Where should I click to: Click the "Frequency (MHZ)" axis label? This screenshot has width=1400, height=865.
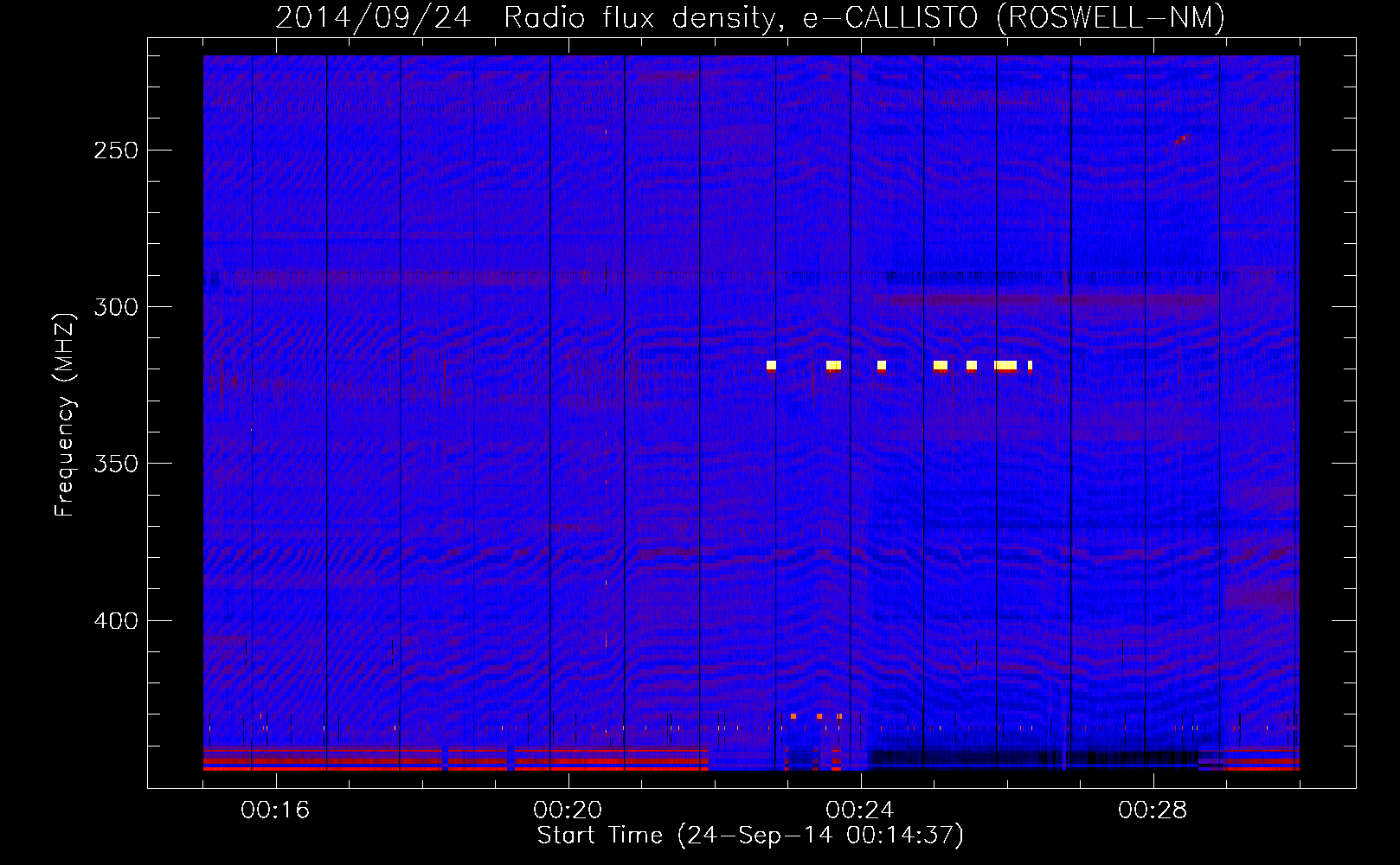click(x=65, y=414)
